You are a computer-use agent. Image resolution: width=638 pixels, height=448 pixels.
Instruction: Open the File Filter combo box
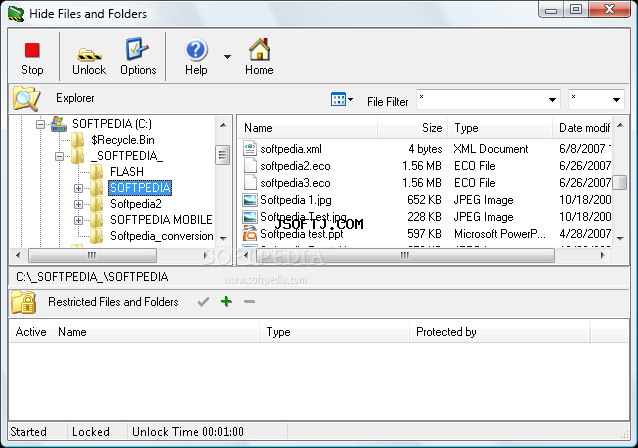pos(488,100)
